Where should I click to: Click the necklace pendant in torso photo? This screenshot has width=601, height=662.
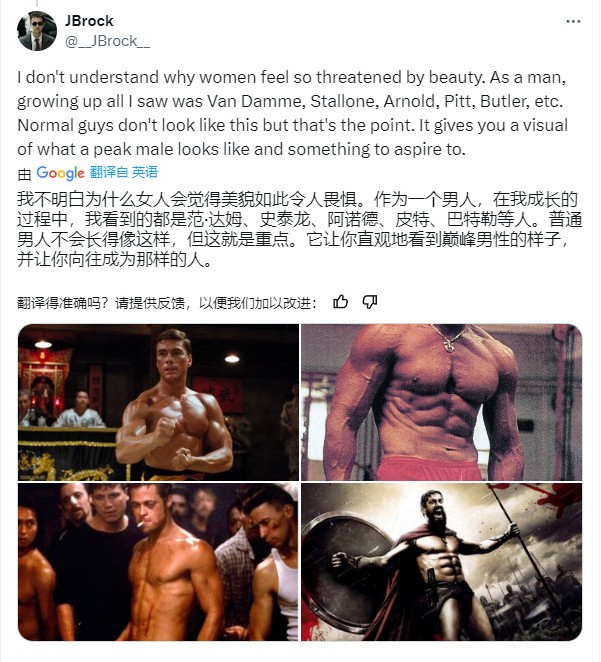pos(449,347)
